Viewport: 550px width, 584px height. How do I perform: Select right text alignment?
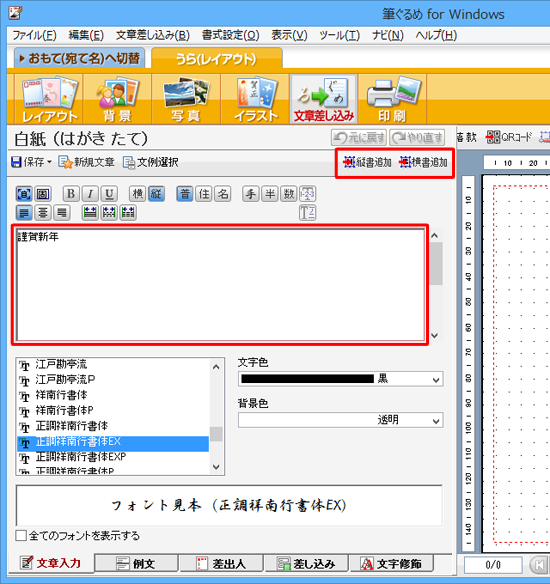coord(62,213)
